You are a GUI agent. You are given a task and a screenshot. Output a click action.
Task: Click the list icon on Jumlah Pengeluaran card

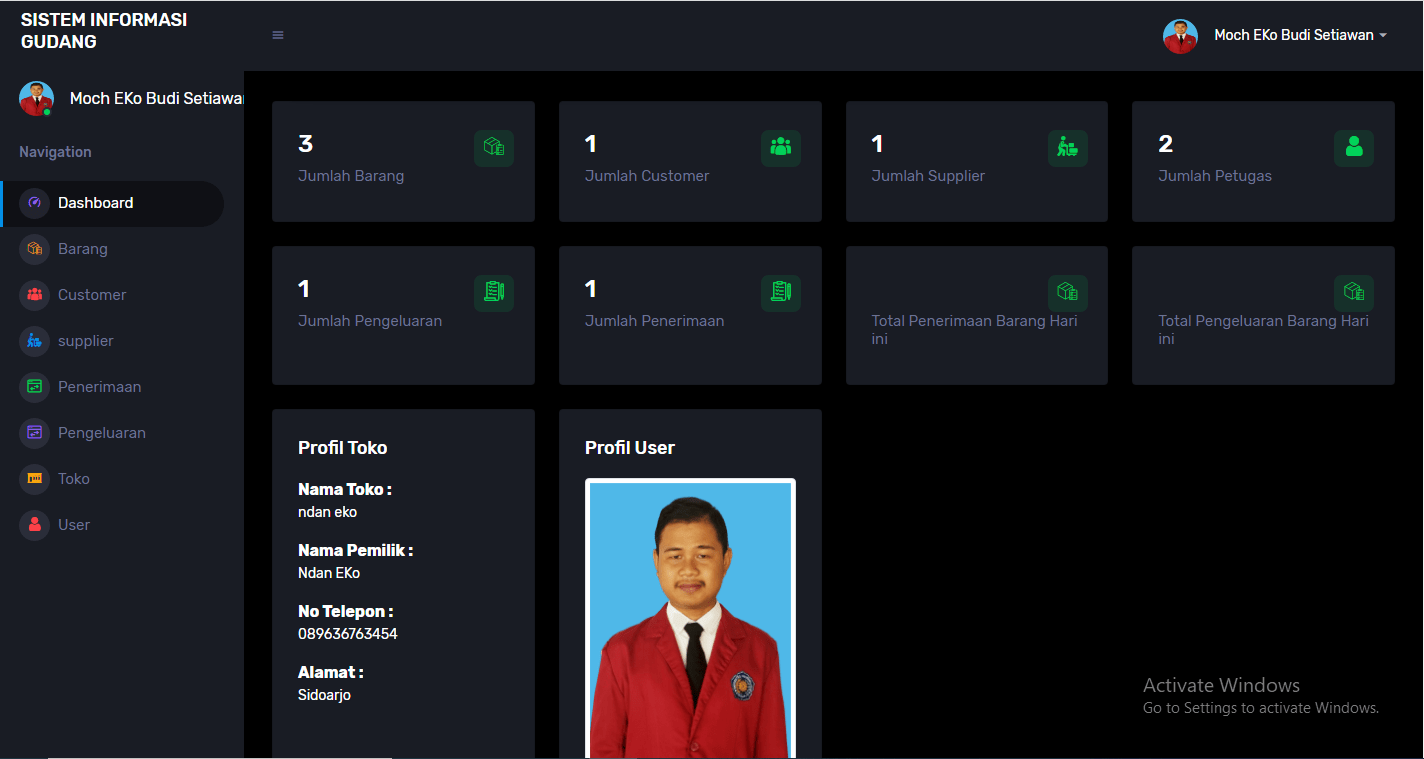click(x=494, y=293)
